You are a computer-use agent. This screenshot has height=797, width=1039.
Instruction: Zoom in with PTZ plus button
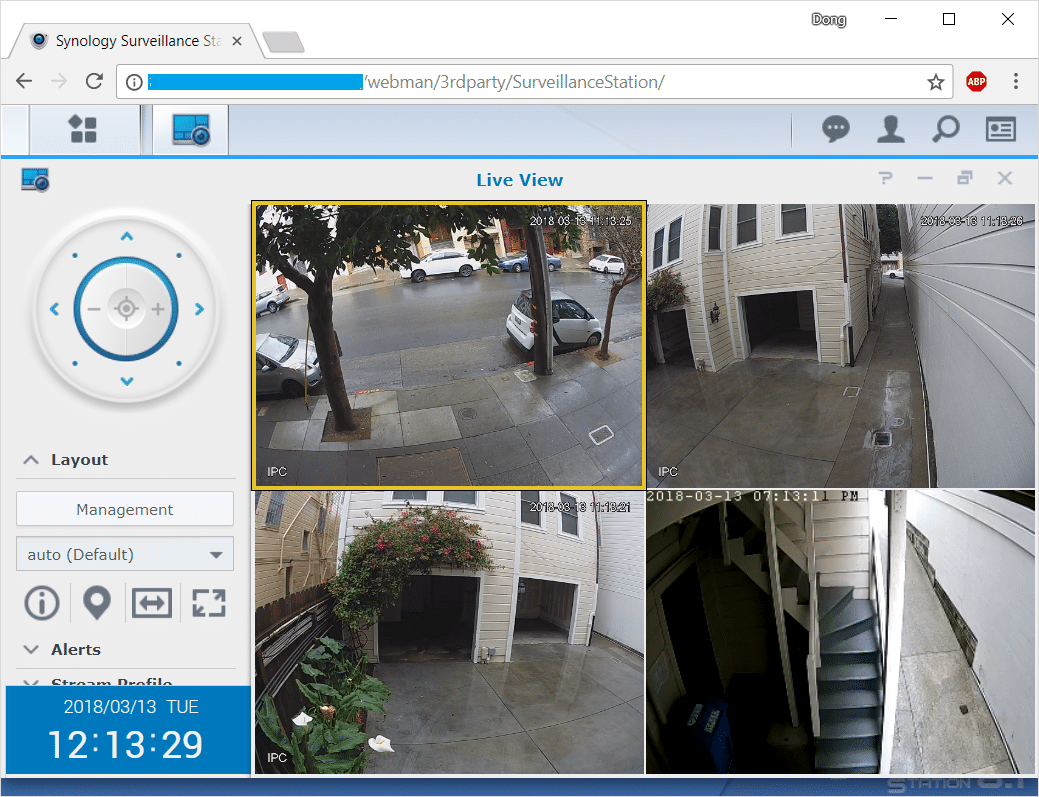tap(157, 309)
